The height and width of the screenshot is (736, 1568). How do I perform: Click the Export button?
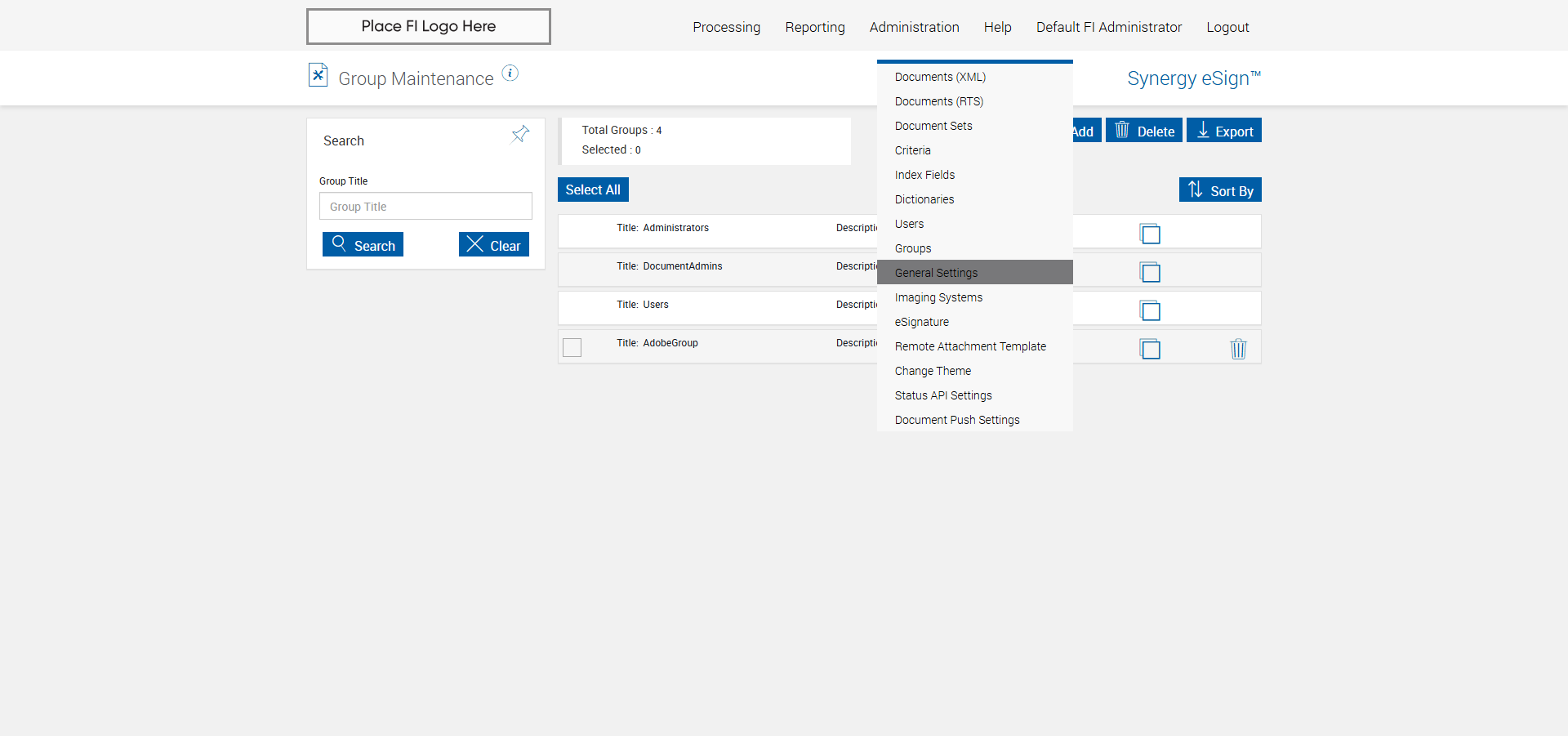pos(1223,131)
